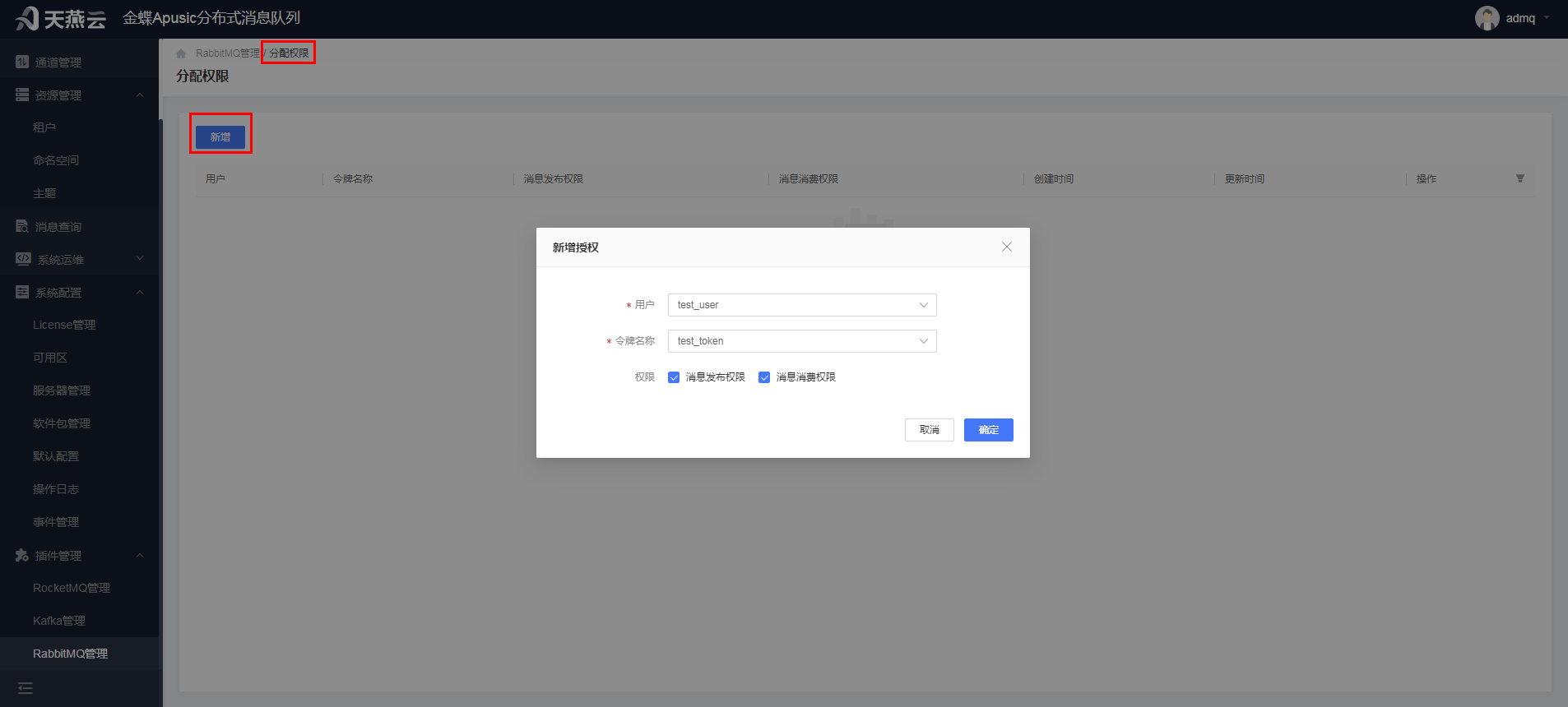Select RabbitMQ管理 in the sidebar

(71, 654)
